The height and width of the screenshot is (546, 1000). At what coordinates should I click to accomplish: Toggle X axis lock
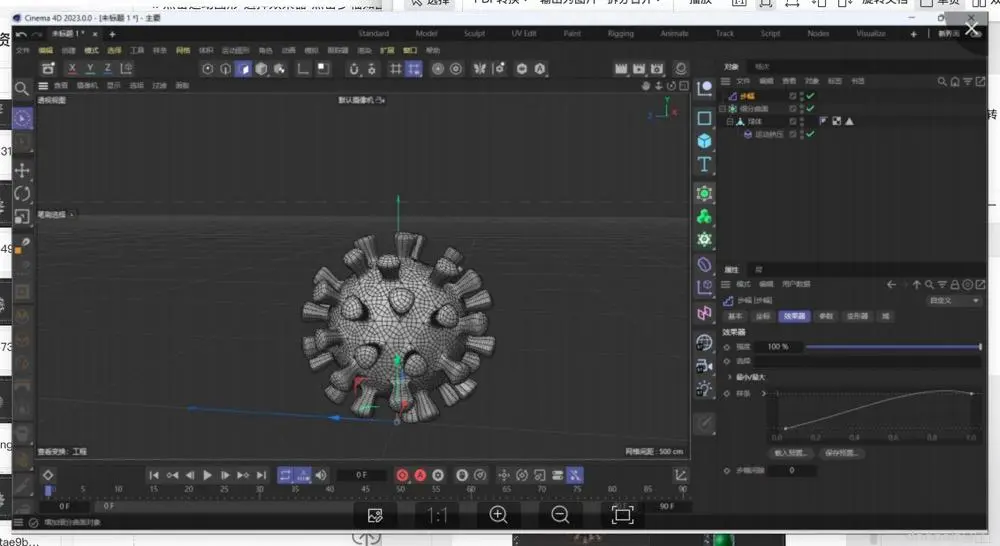point(72,69)
